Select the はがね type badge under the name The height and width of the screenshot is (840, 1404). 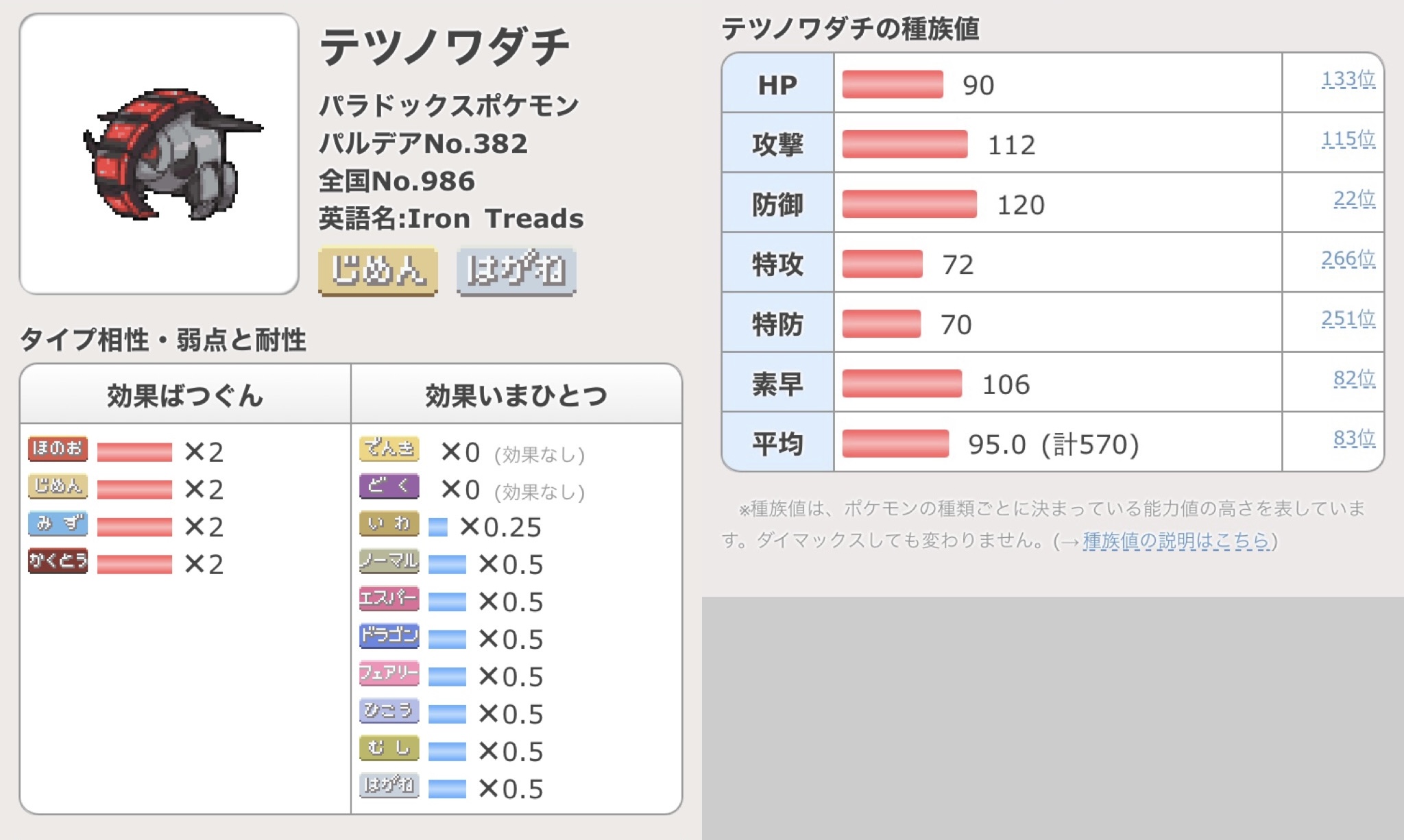pyautogui.click(x=516, y=271)
